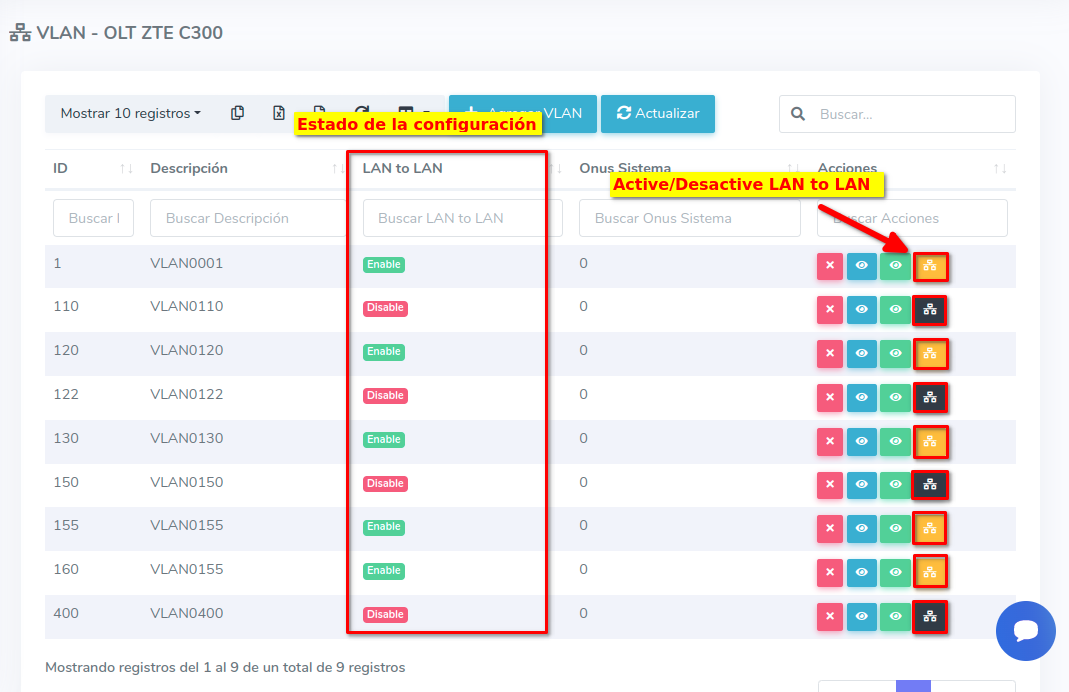The height and width of the screenshot is (692, 1069).
Task: Click the green eye icon for VLAN0120
Action: [896, 354]
